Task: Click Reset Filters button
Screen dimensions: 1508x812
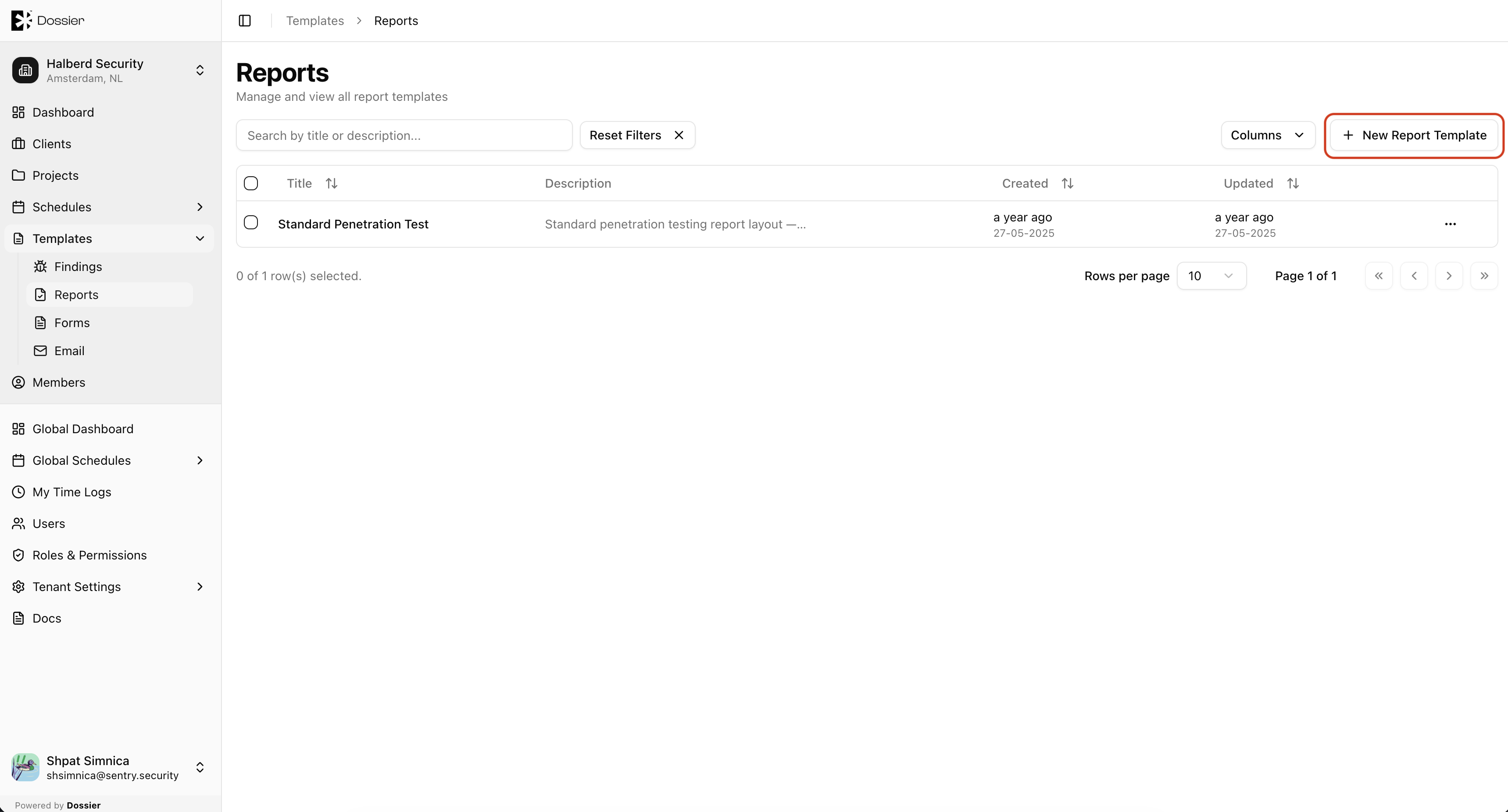Action: 637,135
